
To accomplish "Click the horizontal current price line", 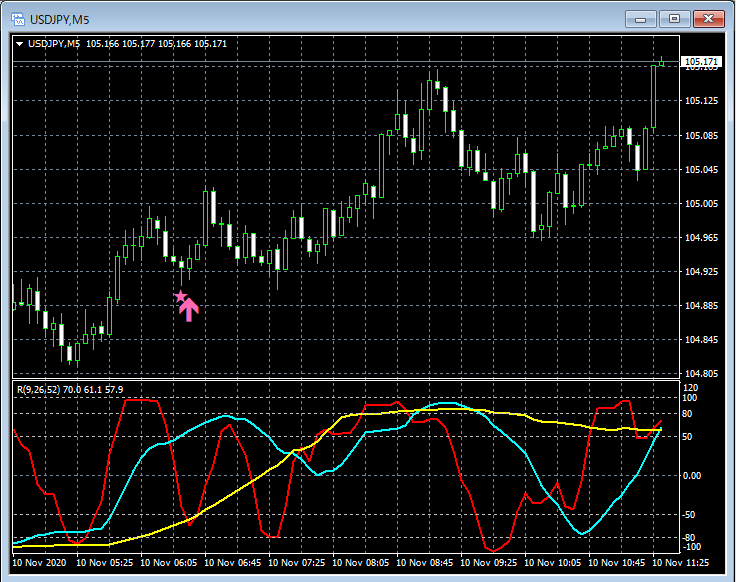I will click(x=346, y=62).
